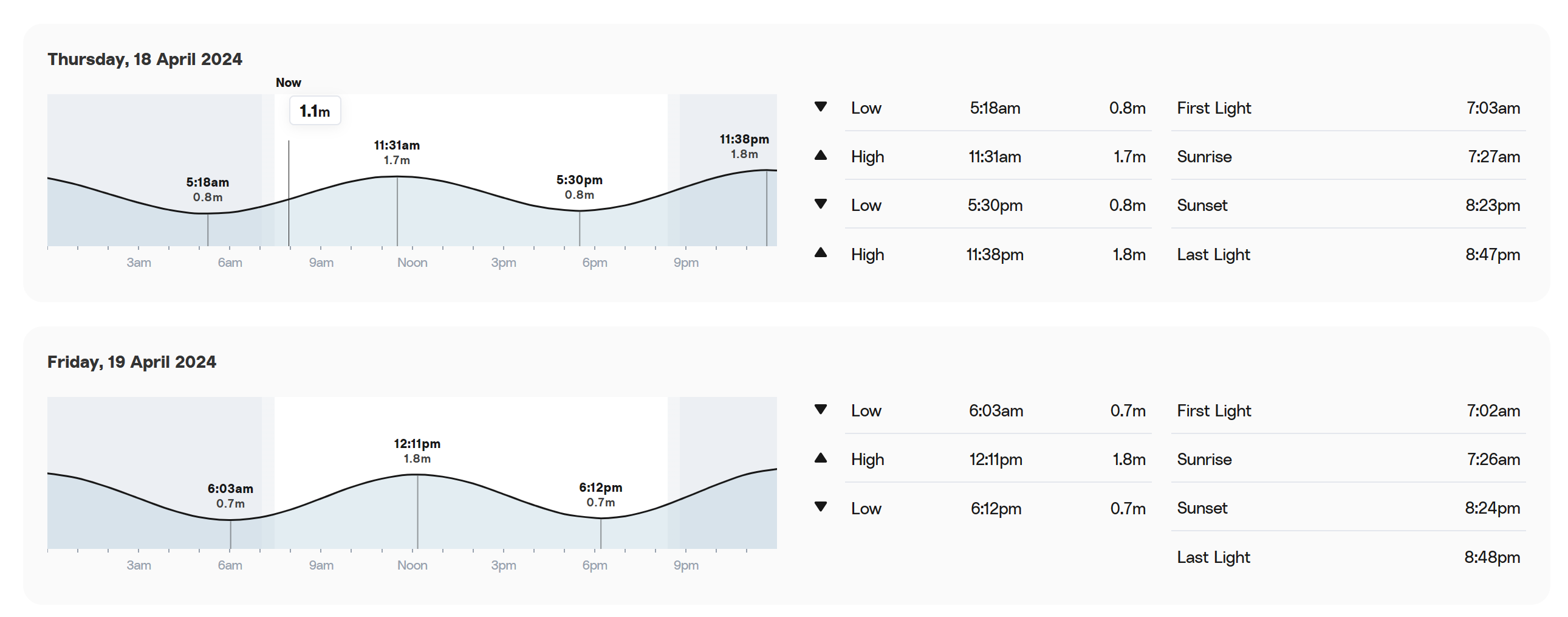1568x617 pixels.
Task: Click the Friday "Last Light" label
Action: coord(1213,557)
